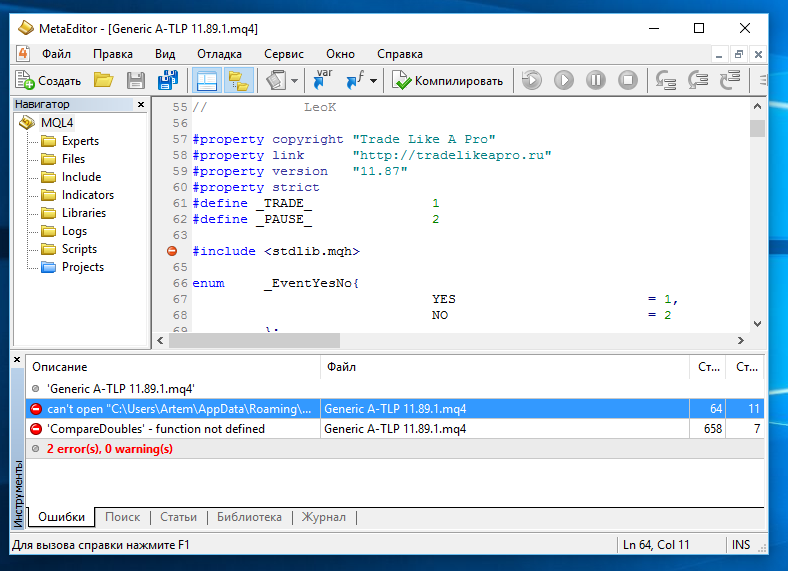
Task: Open the Вид menu
Action: point(165,54)
